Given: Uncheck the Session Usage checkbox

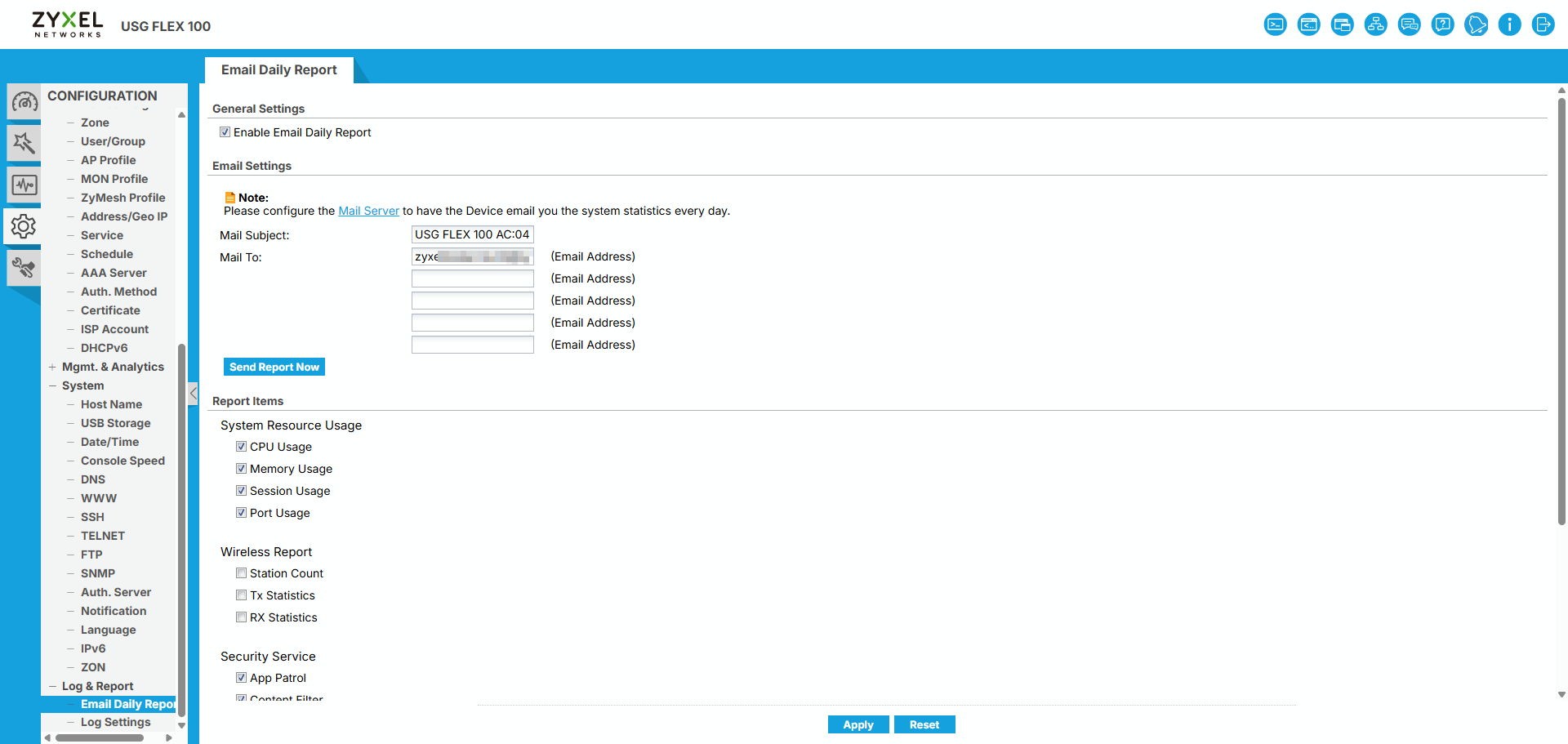Looking at the screenshot, I should (x=241, y=491).
